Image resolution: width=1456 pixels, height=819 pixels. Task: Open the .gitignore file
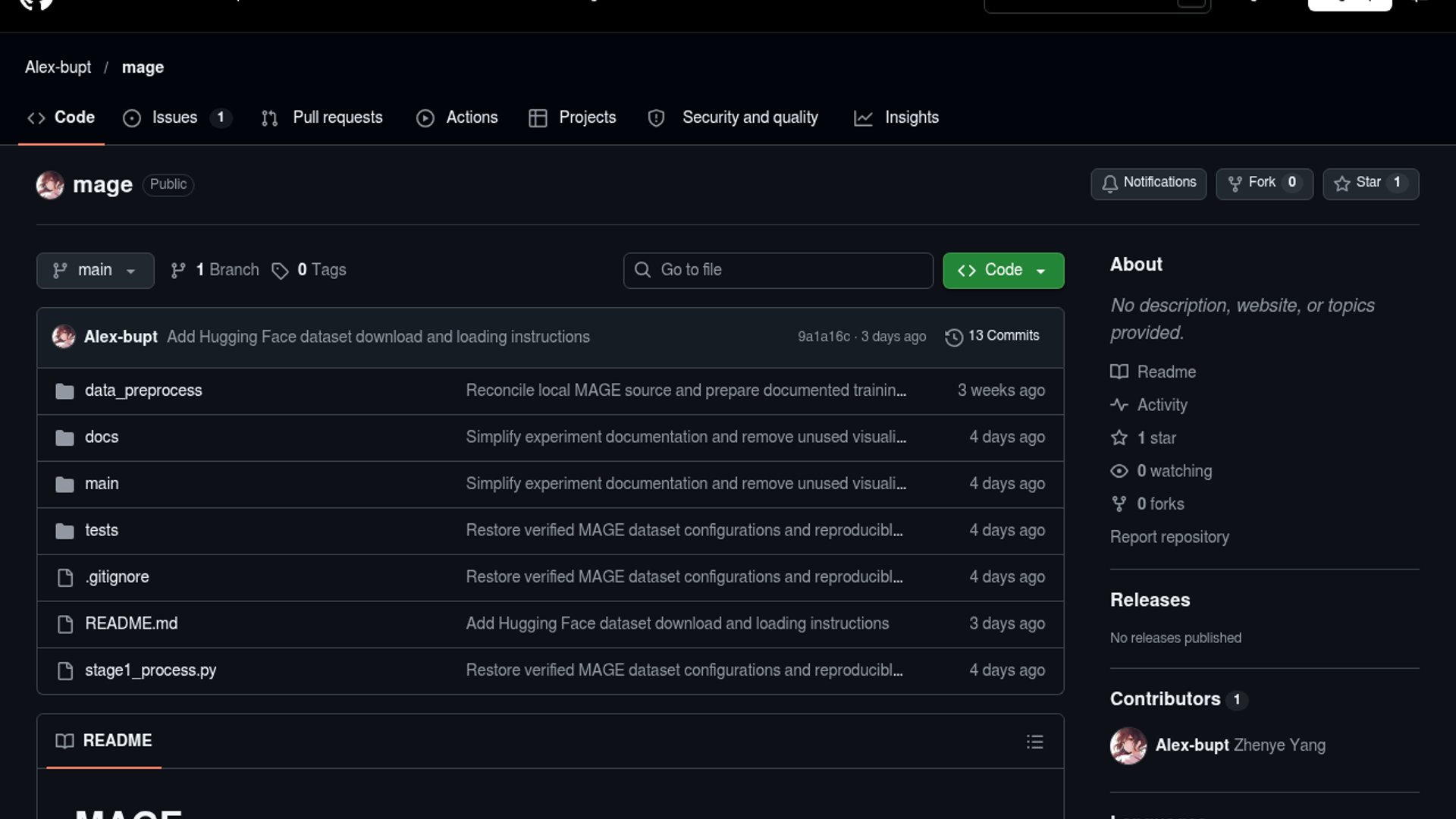(x=117, y=577)
